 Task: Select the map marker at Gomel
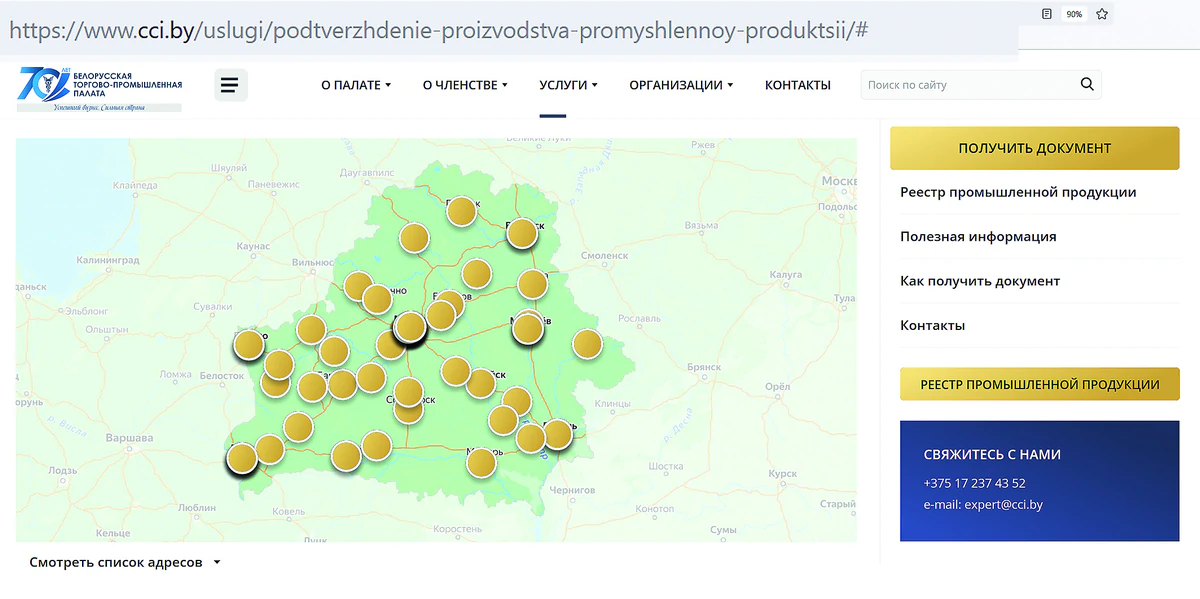point(557,435)
